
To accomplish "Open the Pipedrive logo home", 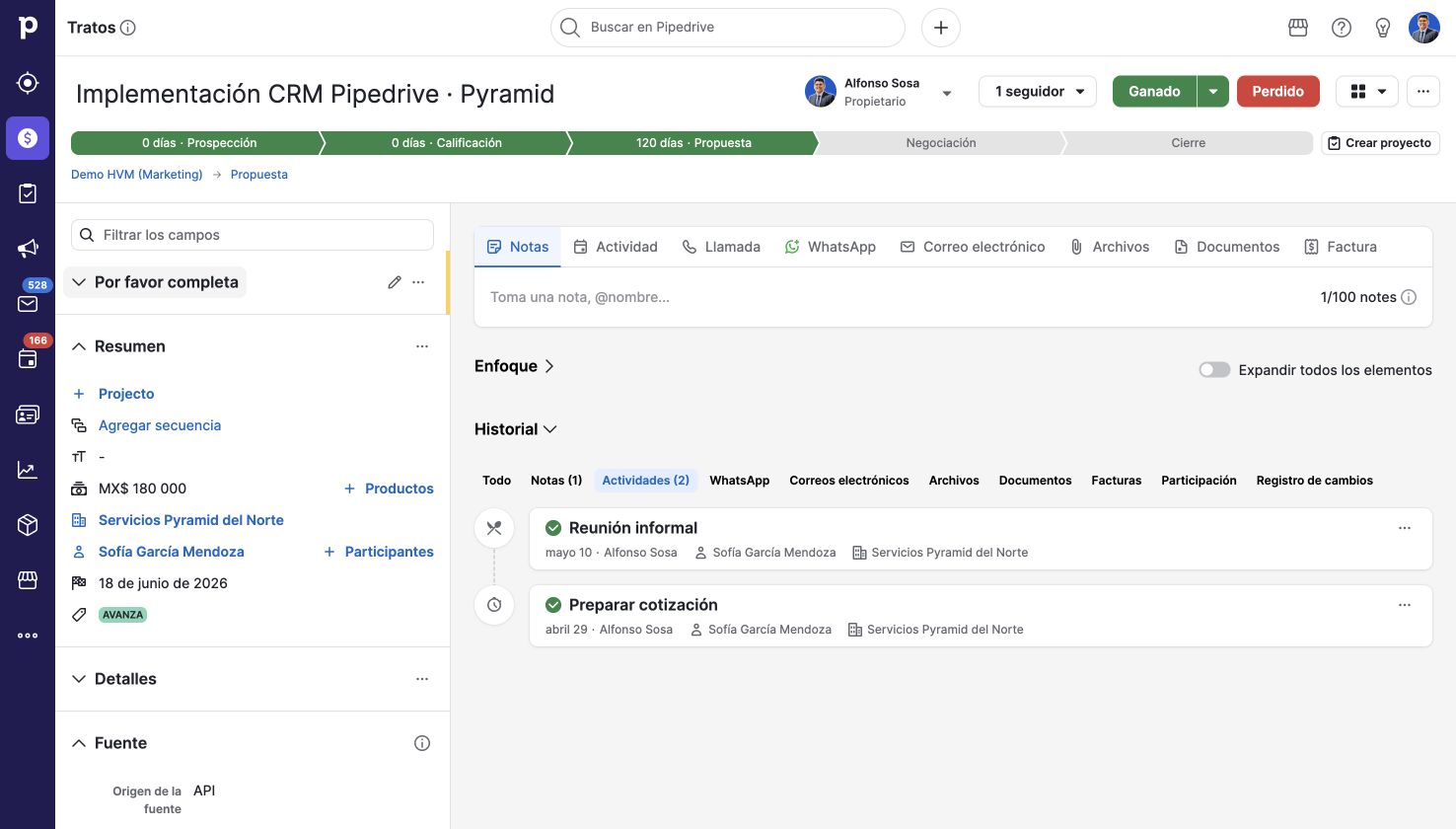I will point(28,28).
